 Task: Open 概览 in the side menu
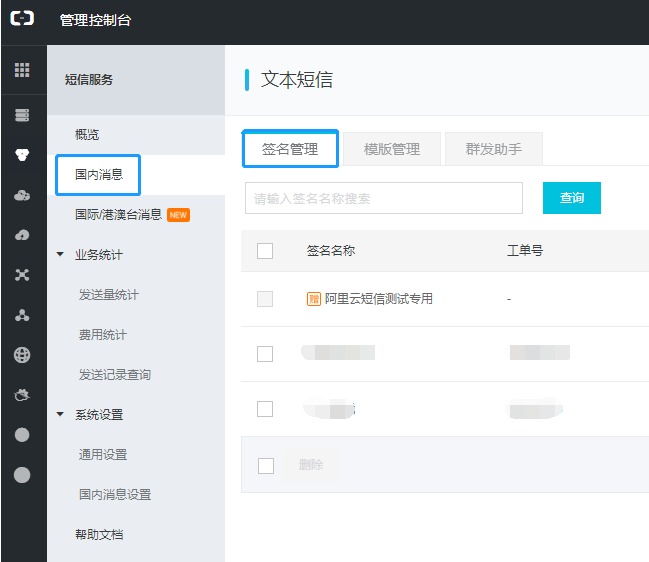tap(87, 134)
